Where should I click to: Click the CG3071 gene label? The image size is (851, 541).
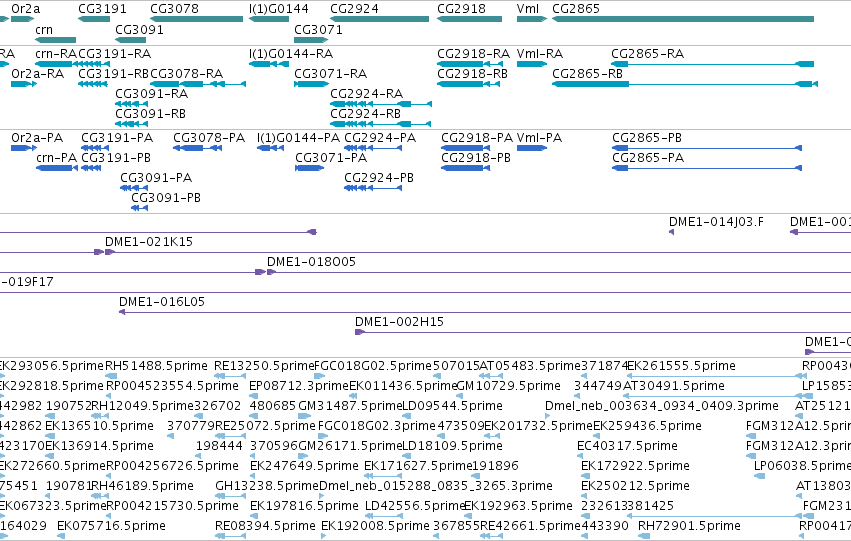pos(319,29)
